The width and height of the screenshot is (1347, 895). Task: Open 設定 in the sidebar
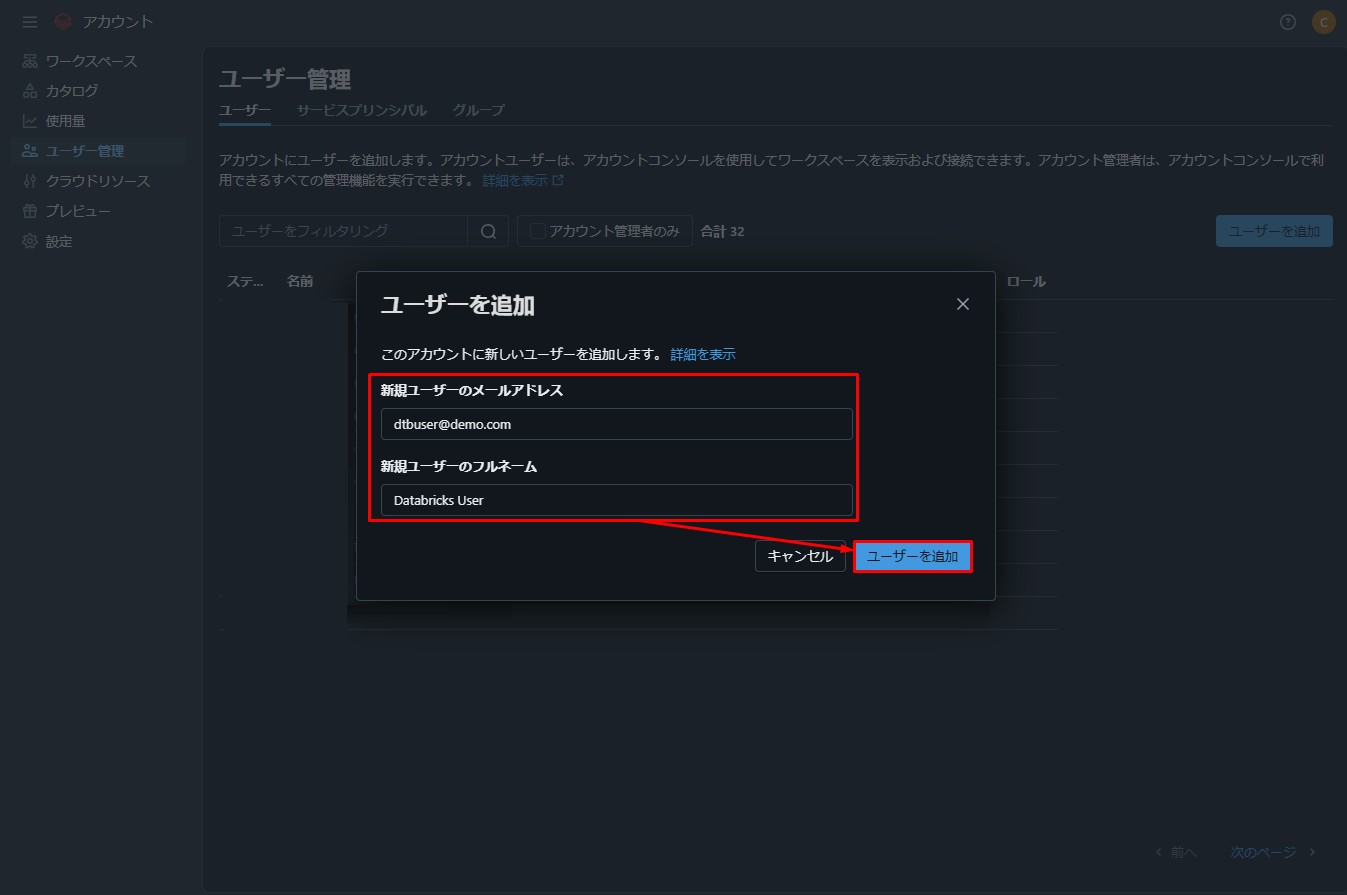(x=59, y=241)
